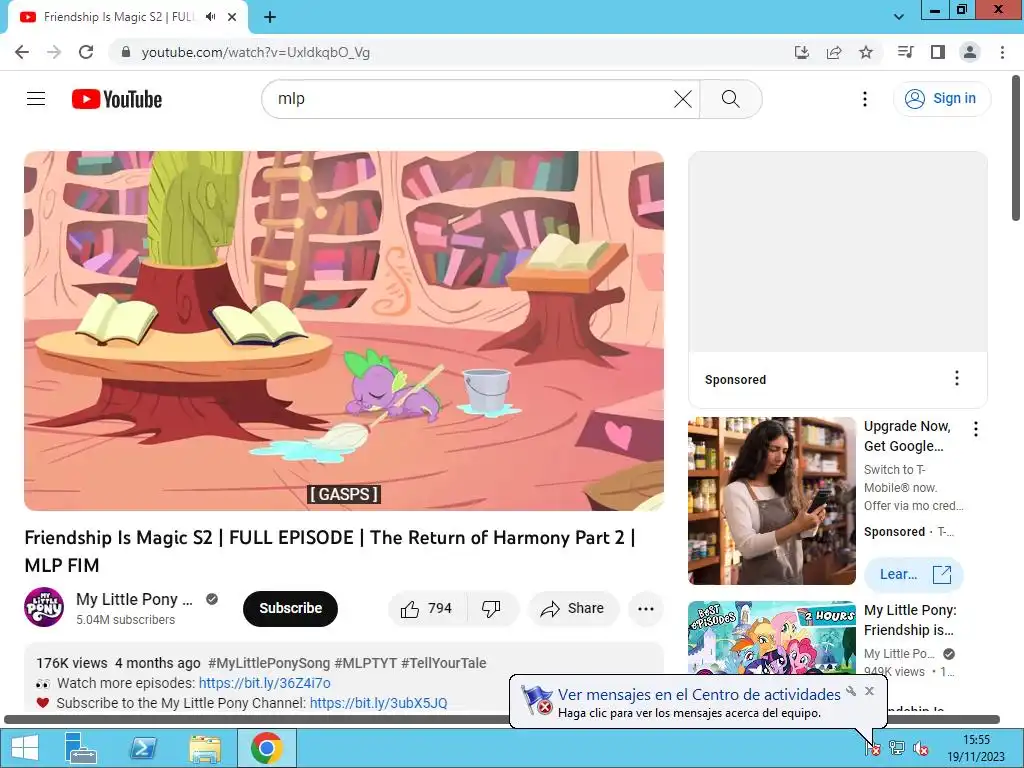
Task: Click the vertical page scrollbar
Action: [x=1017, y=148]
